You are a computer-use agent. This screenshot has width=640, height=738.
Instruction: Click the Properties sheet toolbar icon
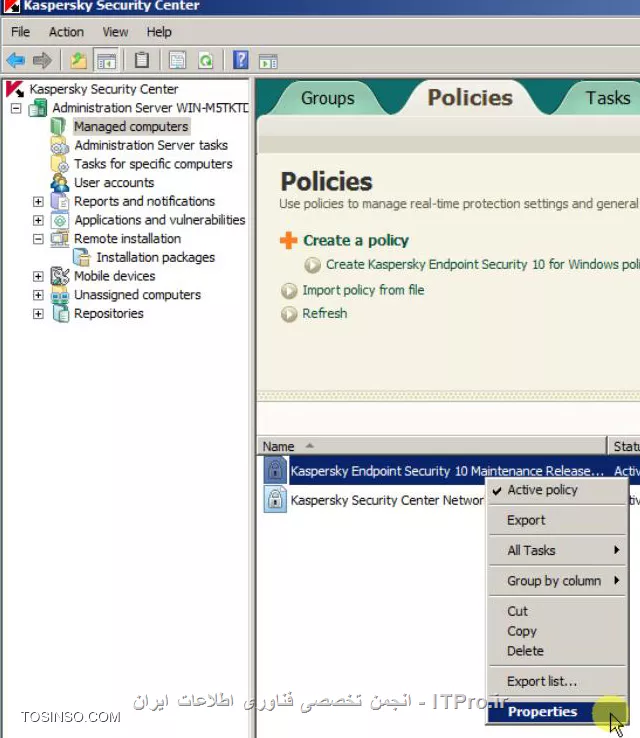click(177, 60)
